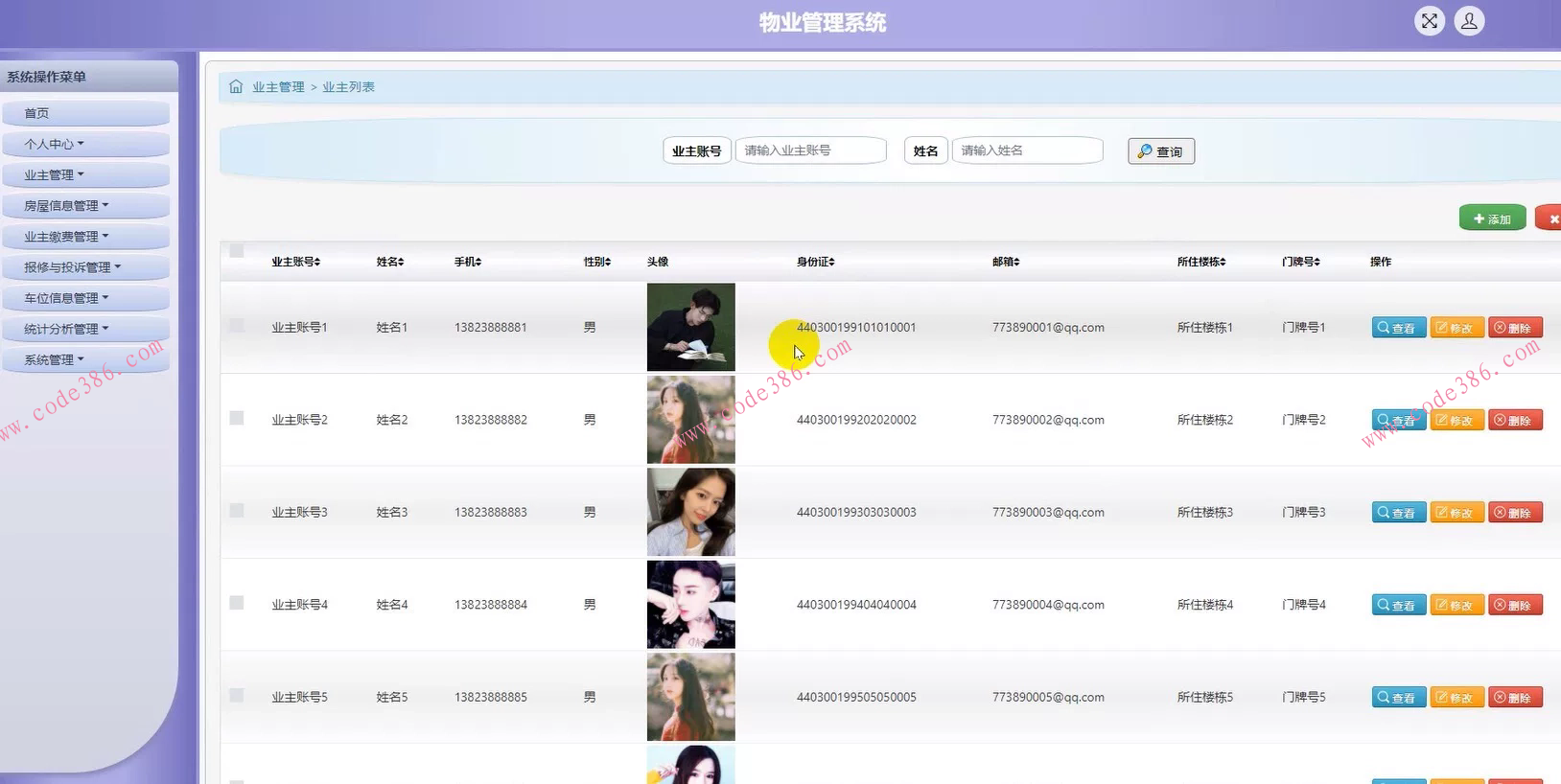Screen dimensions: 1561x784
Task: Delete the record for 业主账号3
Action: [x=1515, y=513]
